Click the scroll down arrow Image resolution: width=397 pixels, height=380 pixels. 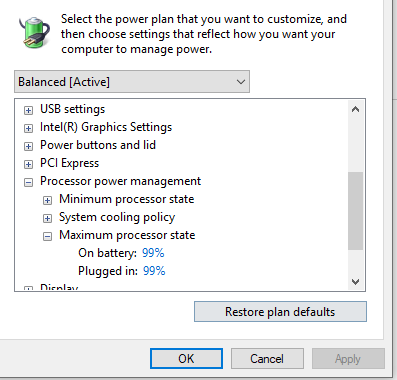pyautogui.click(x=355, y=282)
